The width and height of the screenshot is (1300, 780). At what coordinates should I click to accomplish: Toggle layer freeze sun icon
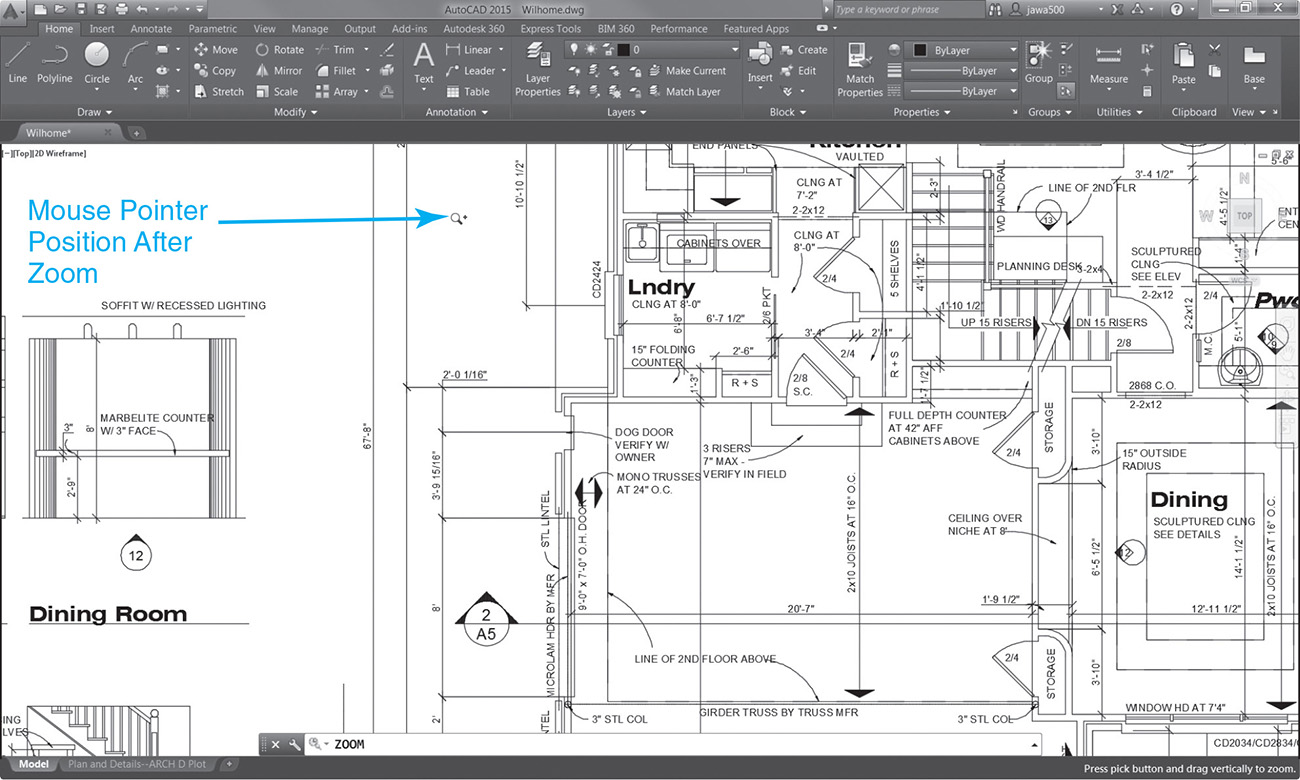[x=590, y=49]
